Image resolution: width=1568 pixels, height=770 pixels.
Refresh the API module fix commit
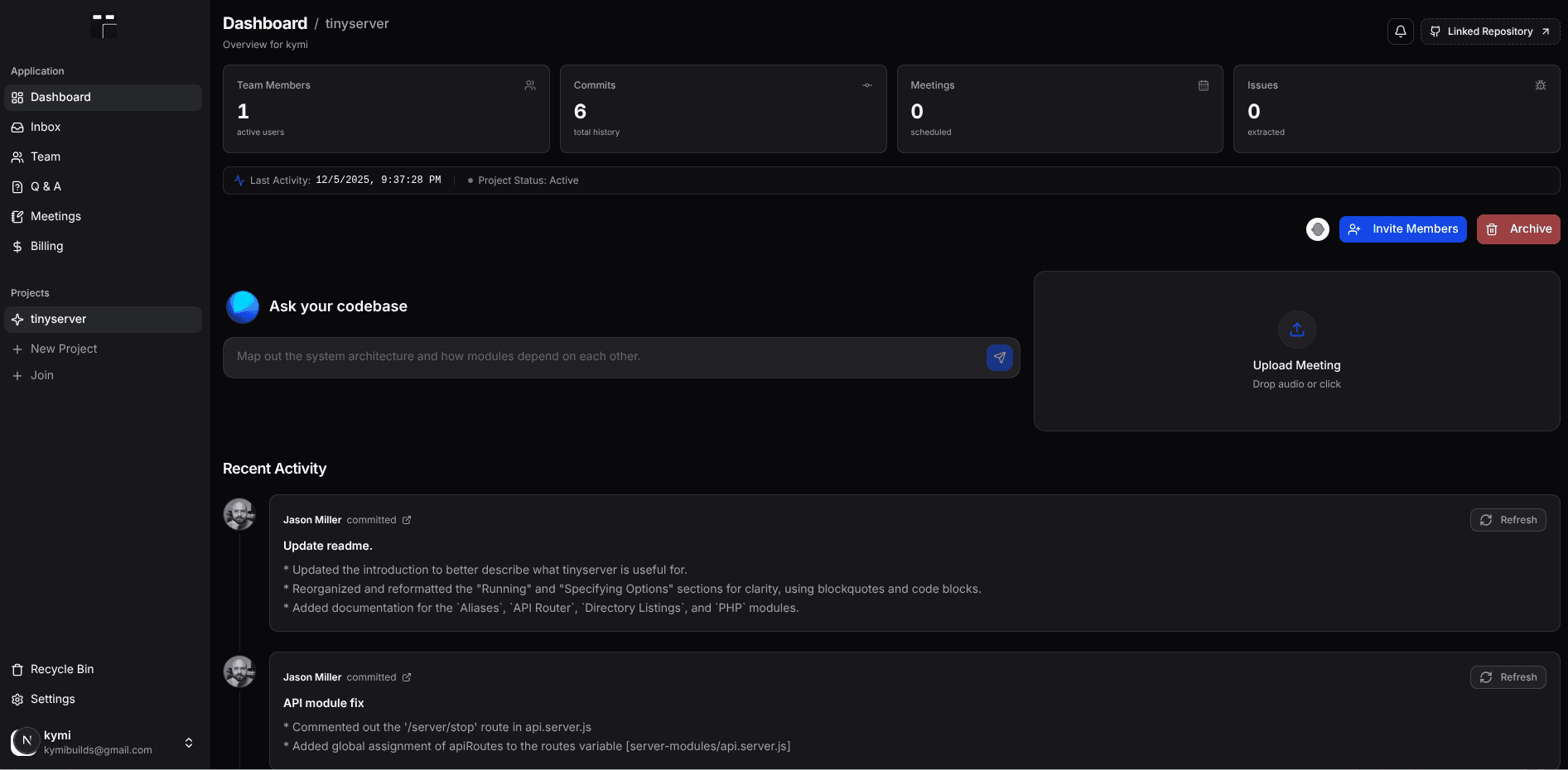pyautogui.click(x=1508, y=676)
